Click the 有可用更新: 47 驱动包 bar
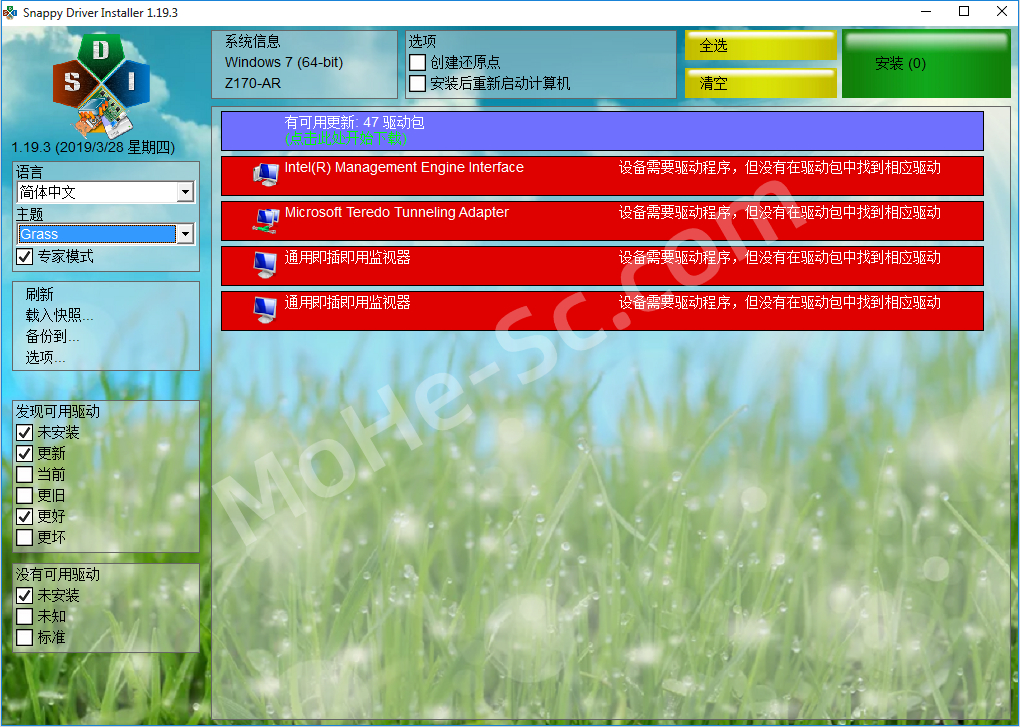 click(x=602, y=131)
